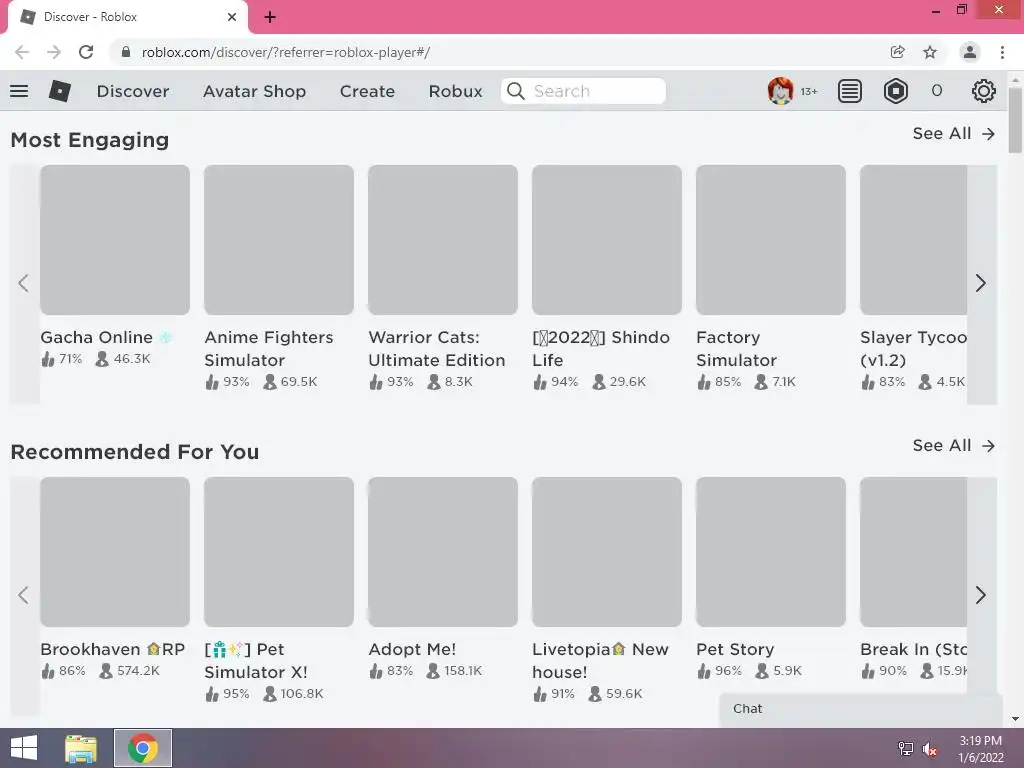1024x768 pixels.
Task: Click Slayer Tycoon (v1.2) title
Action: [x=913, y=349]
